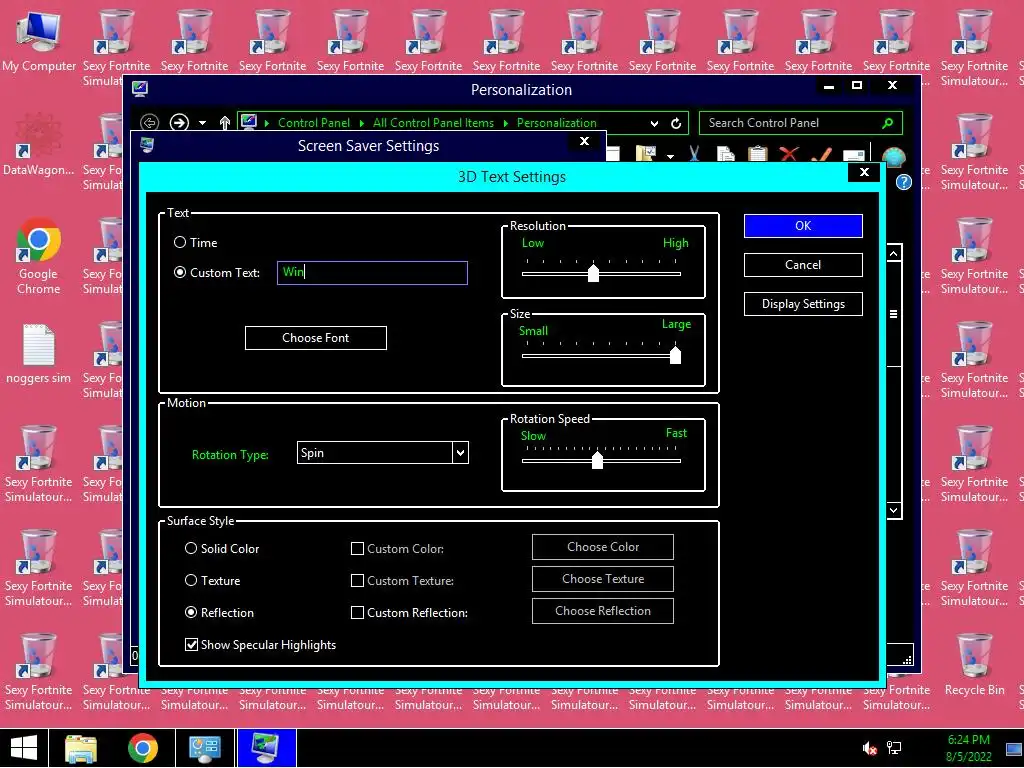Open recent locations arrow beside forward button
This screenshot has height=768, width=1024.
click(x=202, y=123)
